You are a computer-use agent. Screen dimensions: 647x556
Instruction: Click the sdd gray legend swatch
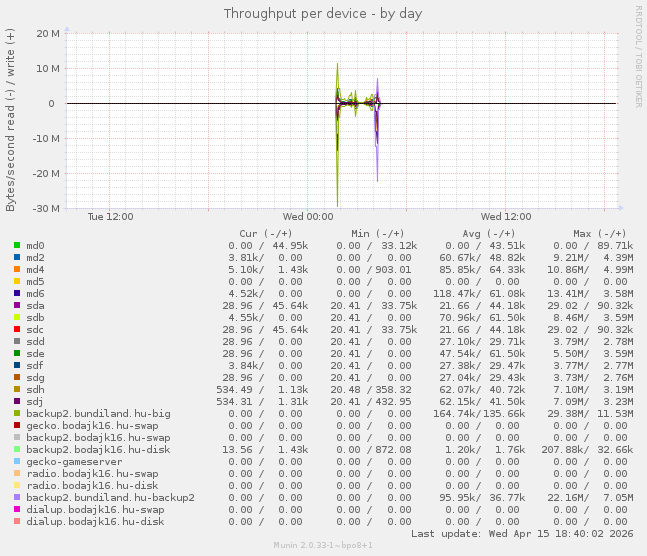pyautogui.click(x=17, y=341)
